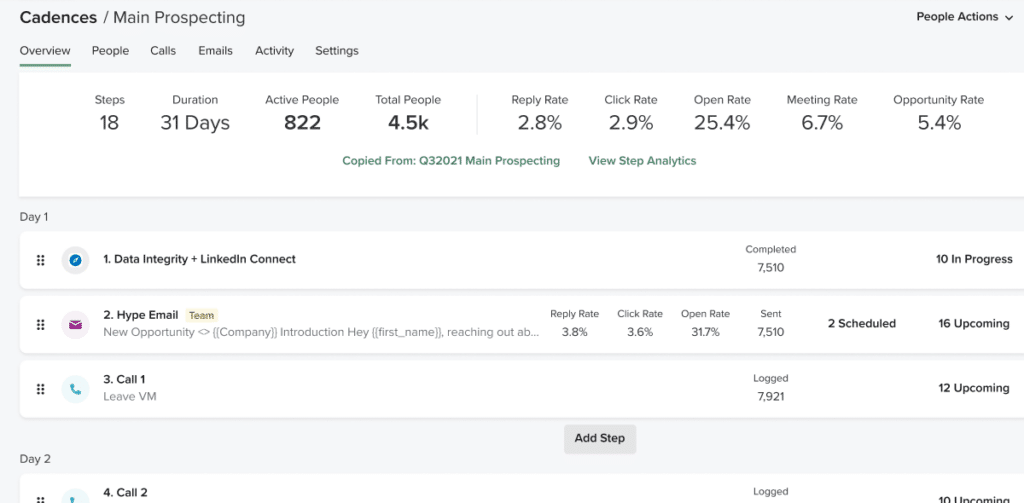
Task: Open the Activity tab
Action: pos(274,50)
